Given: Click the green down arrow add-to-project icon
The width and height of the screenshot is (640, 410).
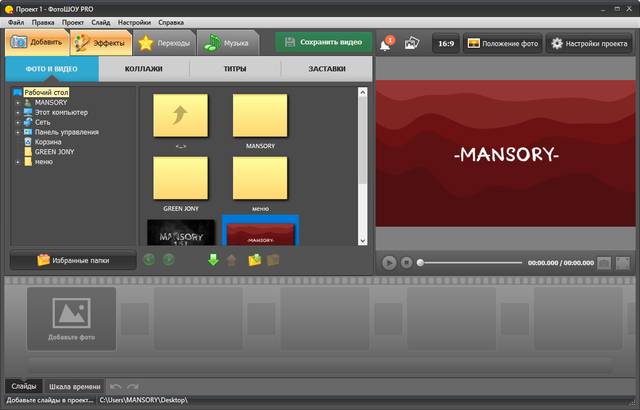Looking at the screenshot, I should pos(212,260).
